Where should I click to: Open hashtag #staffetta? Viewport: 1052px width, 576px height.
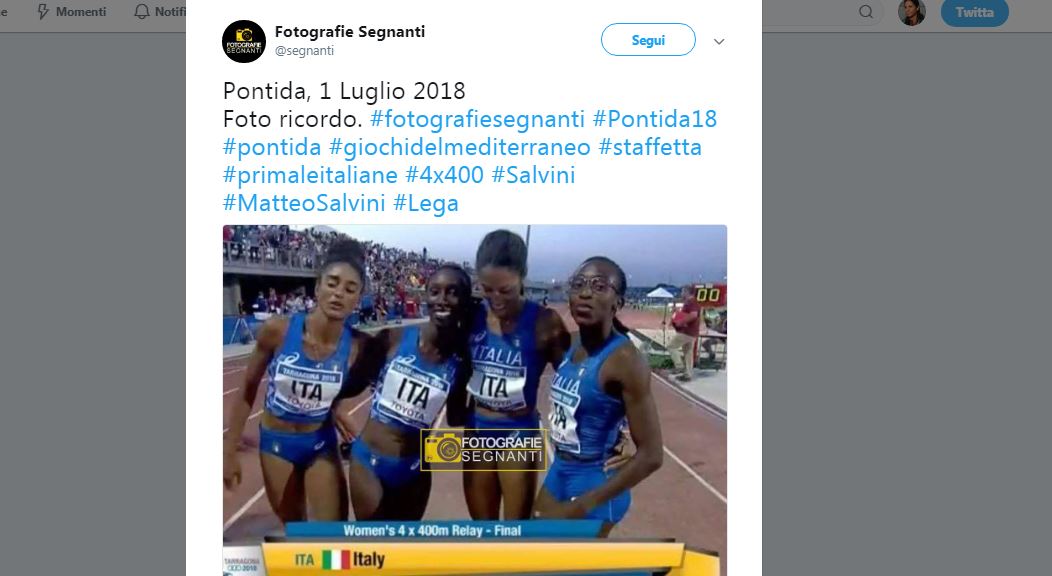[650, 148]
